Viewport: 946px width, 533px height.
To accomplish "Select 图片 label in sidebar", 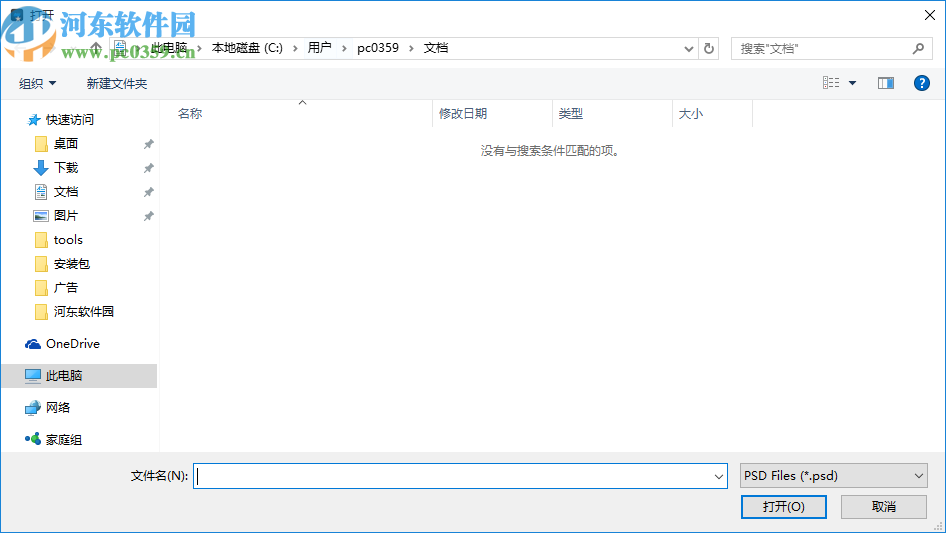I will [66, 215].
